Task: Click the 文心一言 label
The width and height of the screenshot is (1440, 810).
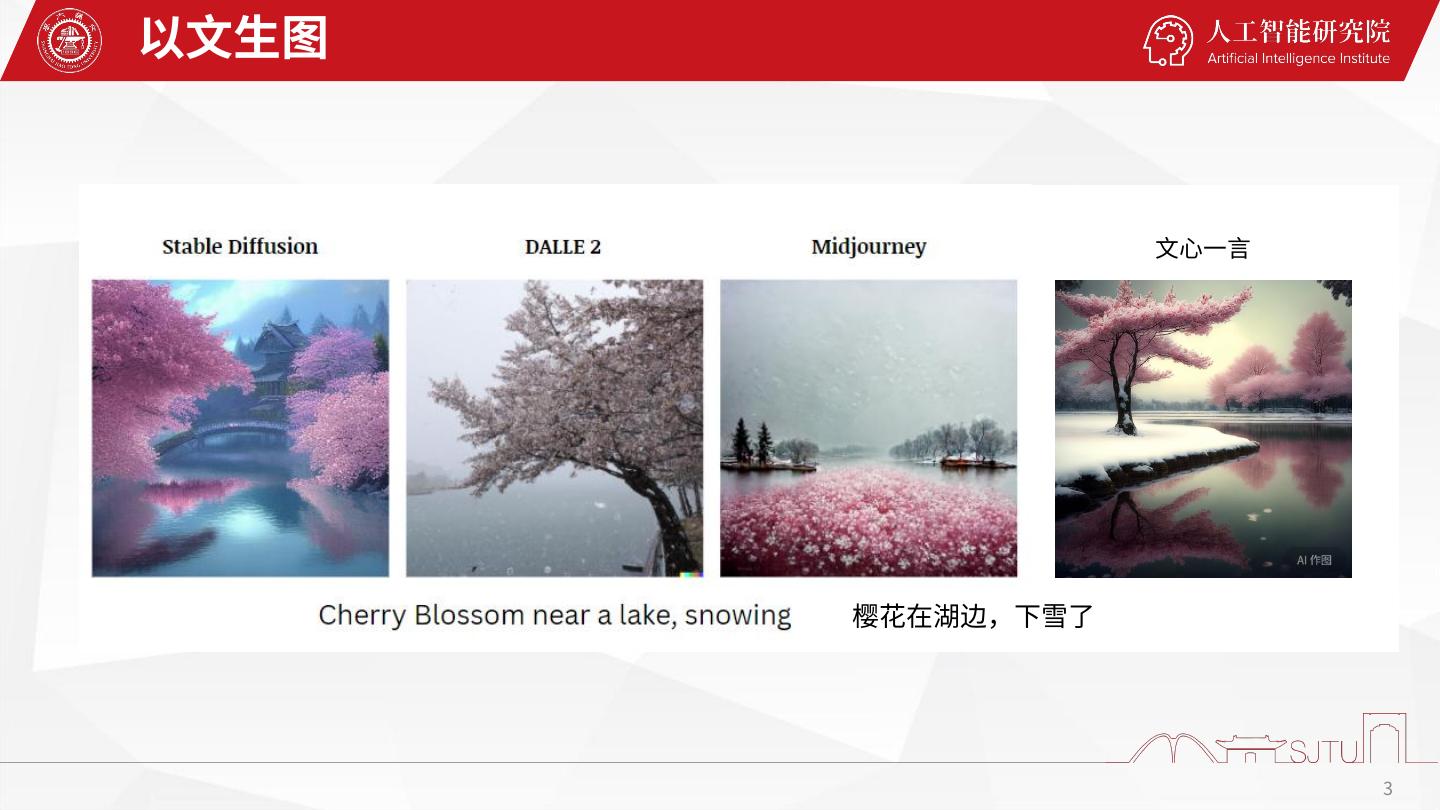Action: point(1202,248)
